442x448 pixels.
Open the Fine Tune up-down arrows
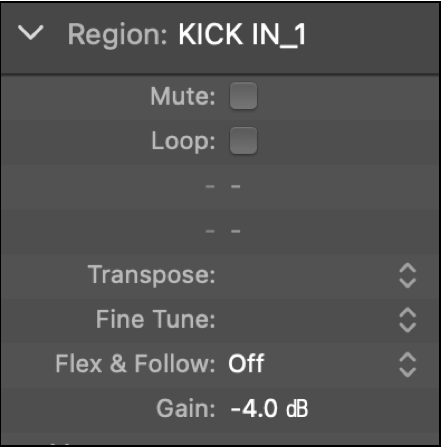click(x=408, y=320)
